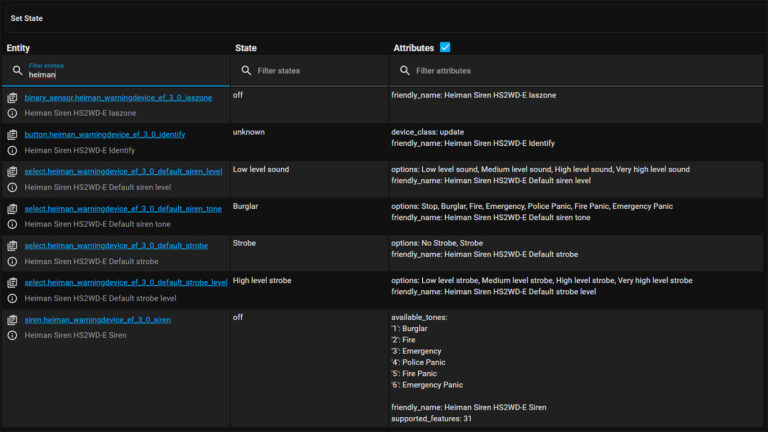The width and height of the screenshot is (768, 432).
Task: Copy the siren.heiman_warningdevice entity ID
Action: [13, 320]
